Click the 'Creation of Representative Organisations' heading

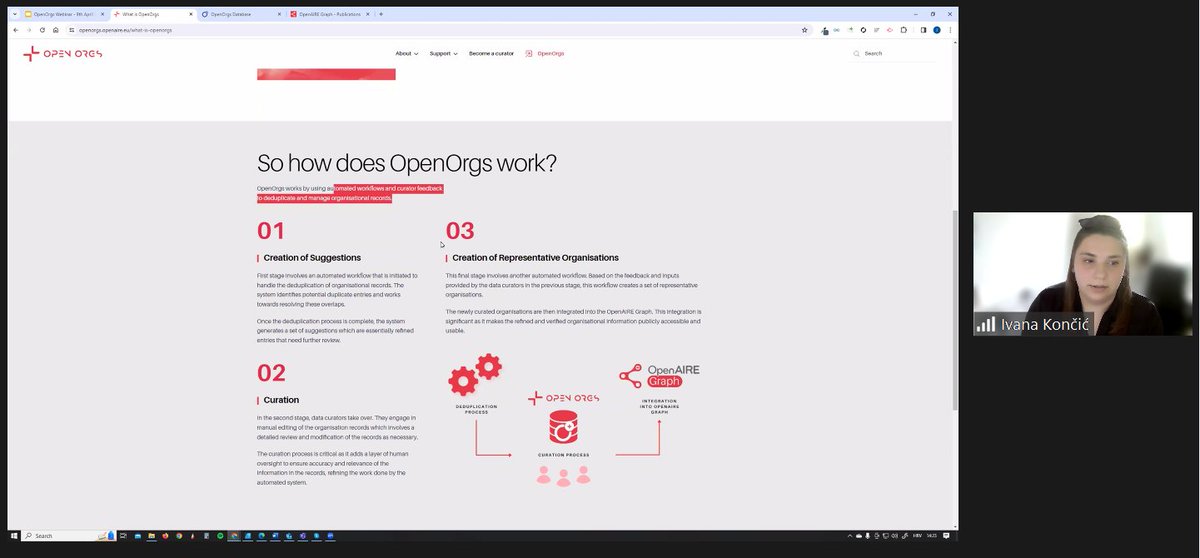(x=535, y=257)
